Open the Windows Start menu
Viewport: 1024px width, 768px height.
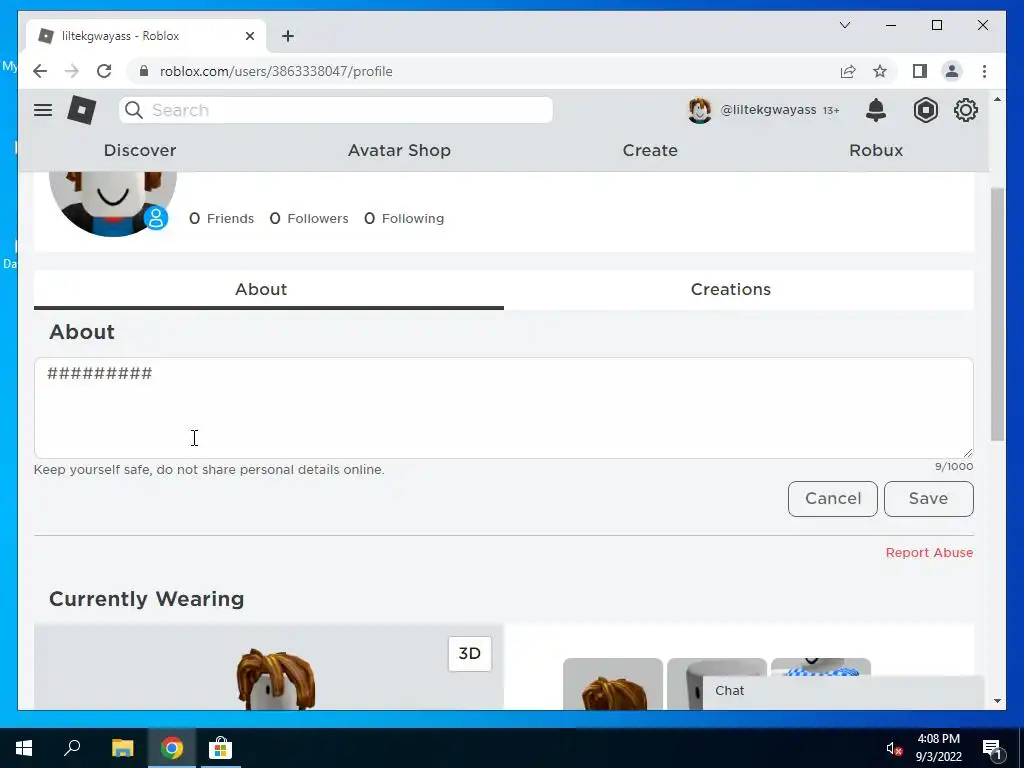tap(24, 748)
